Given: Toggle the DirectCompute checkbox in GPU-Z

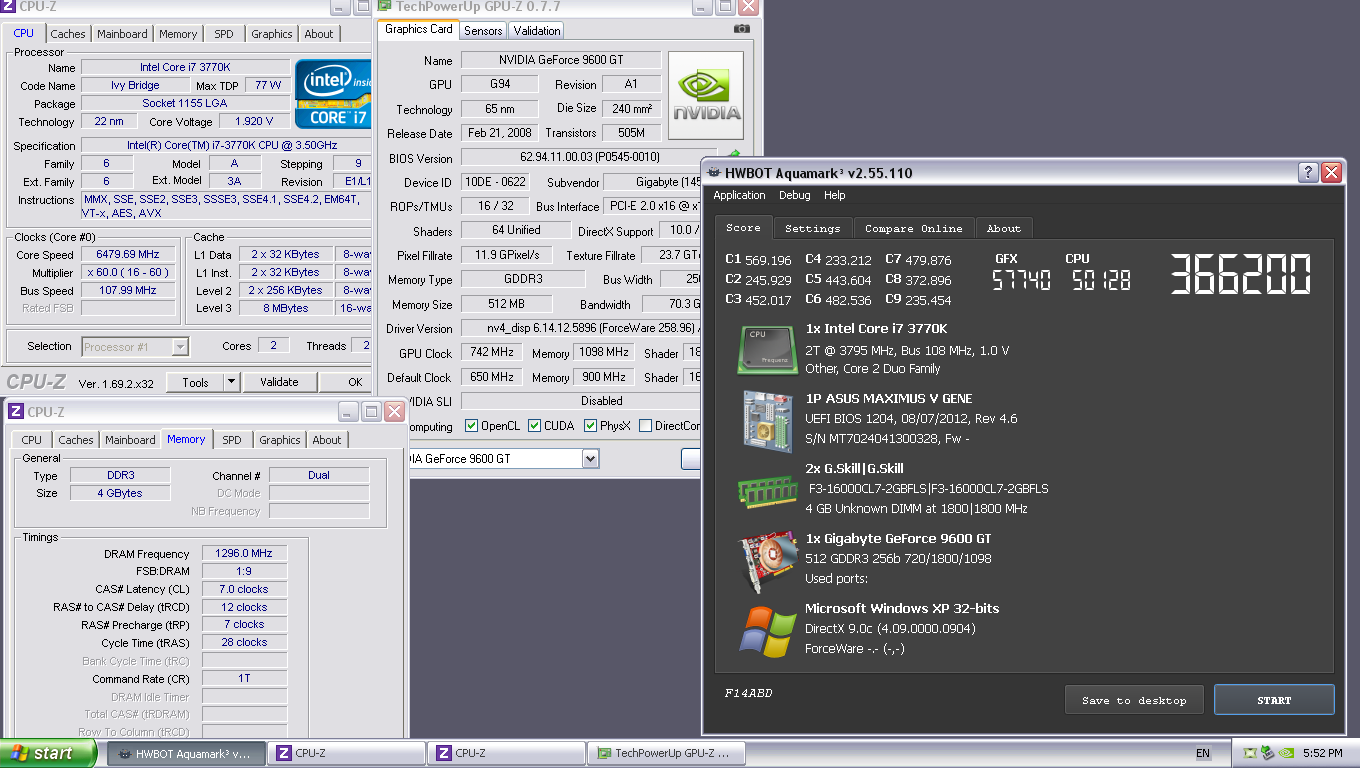Looking at the screenshot, I should click(x=645, y=426).
